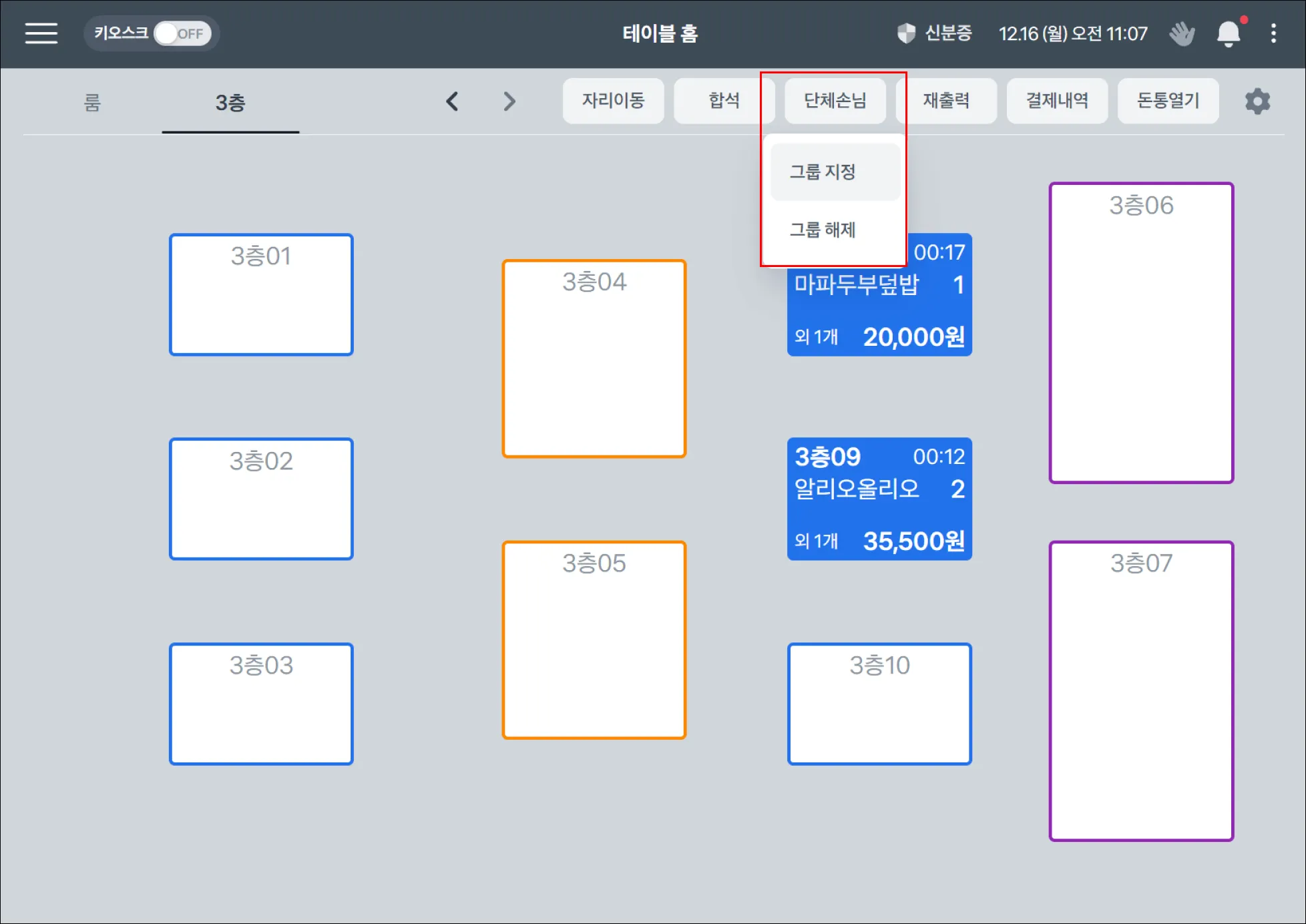Image resolution: width=1306 pixels, height=924 pixels.
Task: Click the waving hand icon
Action: tap(1182, 33)
